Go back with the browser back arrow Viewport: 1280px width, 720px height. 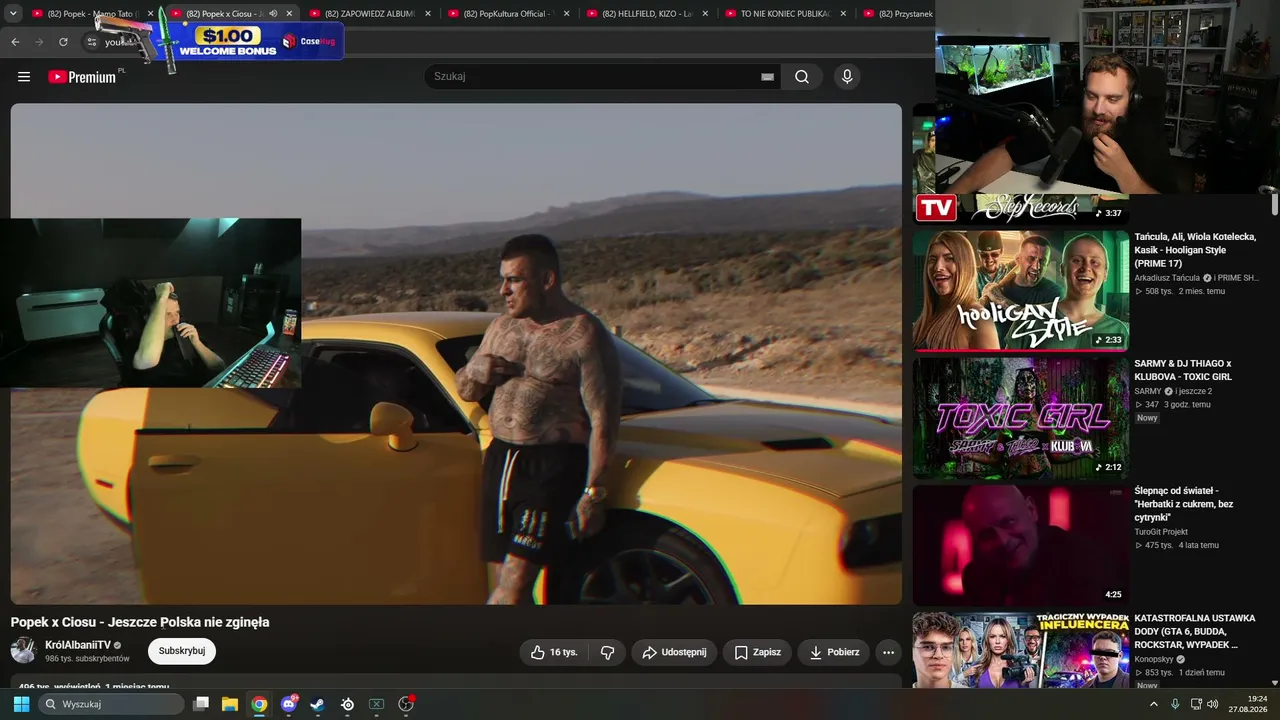click(x=15, y=42)
